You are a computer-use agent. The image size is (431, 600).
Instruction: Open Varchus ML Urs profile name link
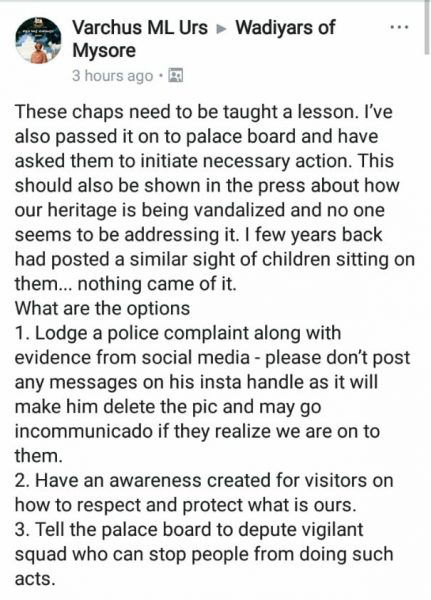click(x=140, y=28)
